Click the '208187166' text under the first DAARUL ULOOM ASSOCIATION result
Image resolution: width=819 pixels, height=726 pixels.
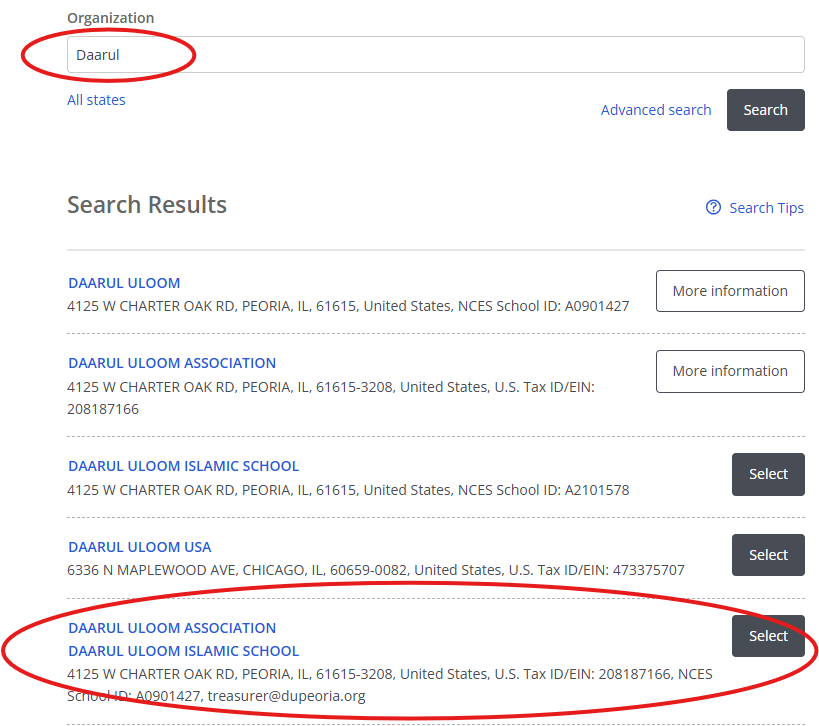pos(103,409)
